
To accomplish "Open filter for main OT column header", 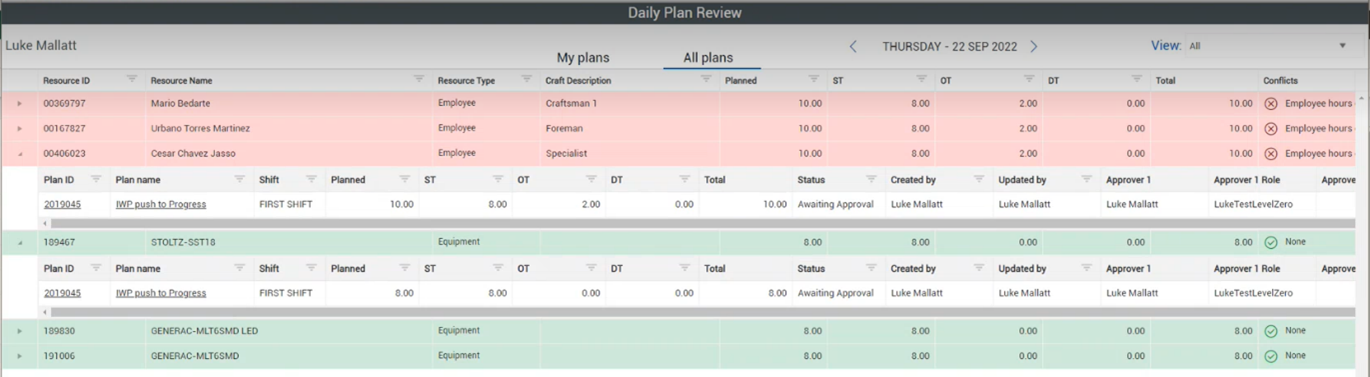I will point(1029,79).
